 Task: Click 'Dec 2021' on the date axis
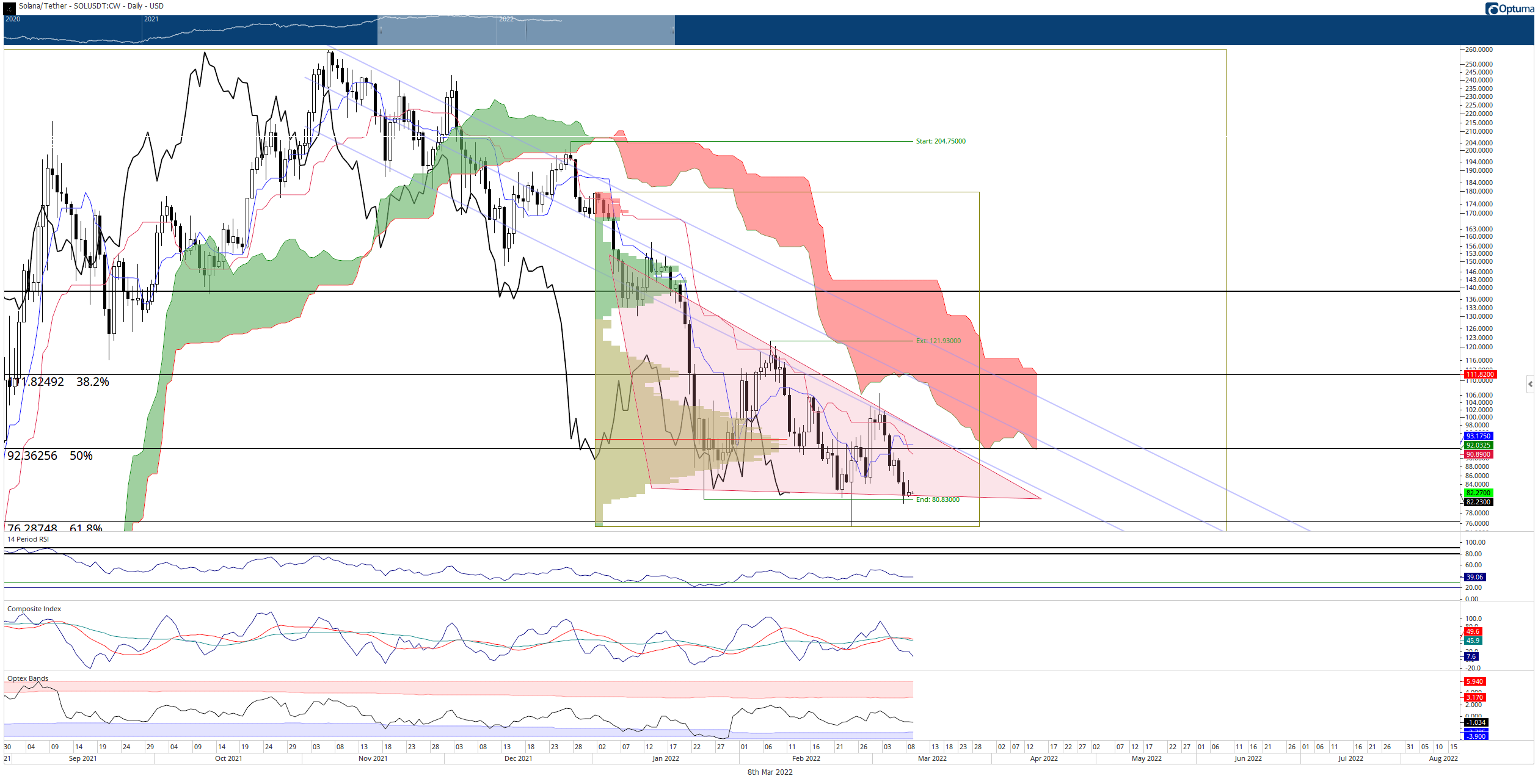click(518, 758)
